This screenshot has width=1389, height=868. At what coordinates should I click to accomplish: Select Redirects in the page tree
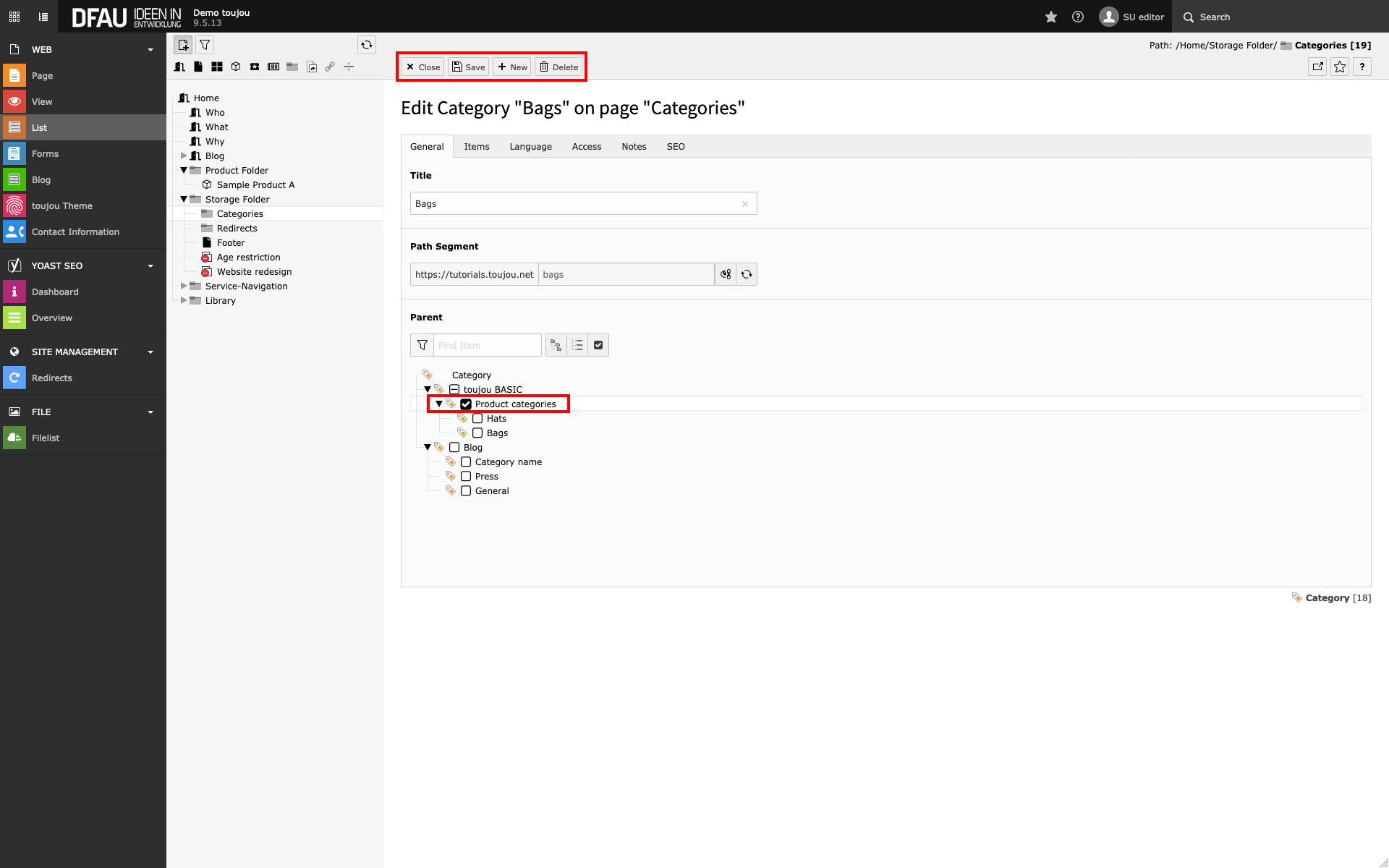pyautogui.click(x=237, y=228)
